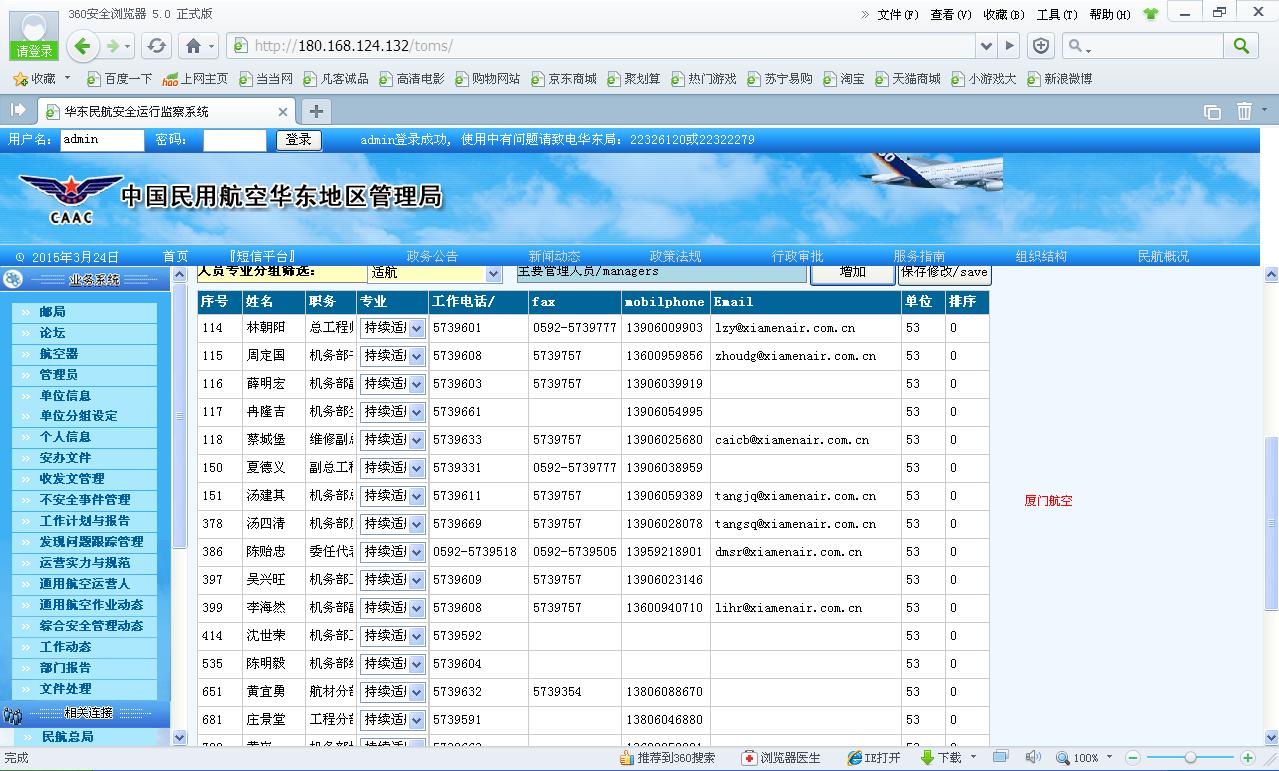The width and height of the screenshot is (1279, 771).
Task: Open the browser home page icon
Action: (x=194, y=46)
